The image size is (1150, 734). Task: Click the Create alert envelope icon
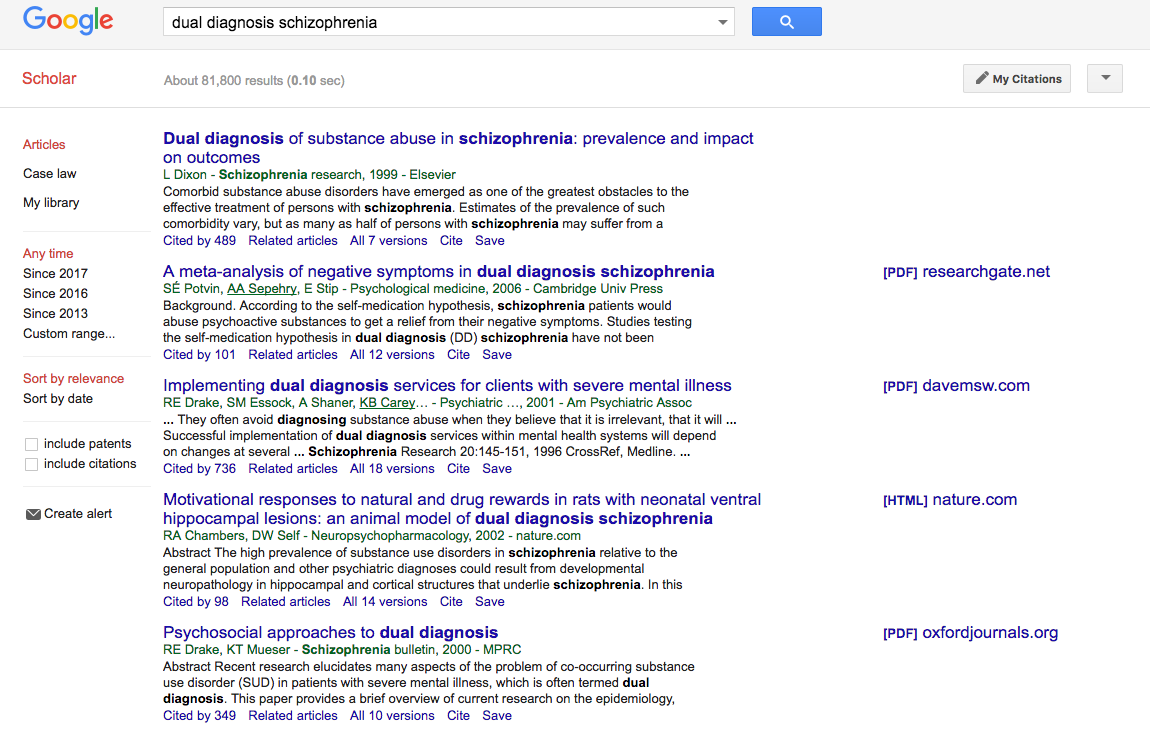33,514
